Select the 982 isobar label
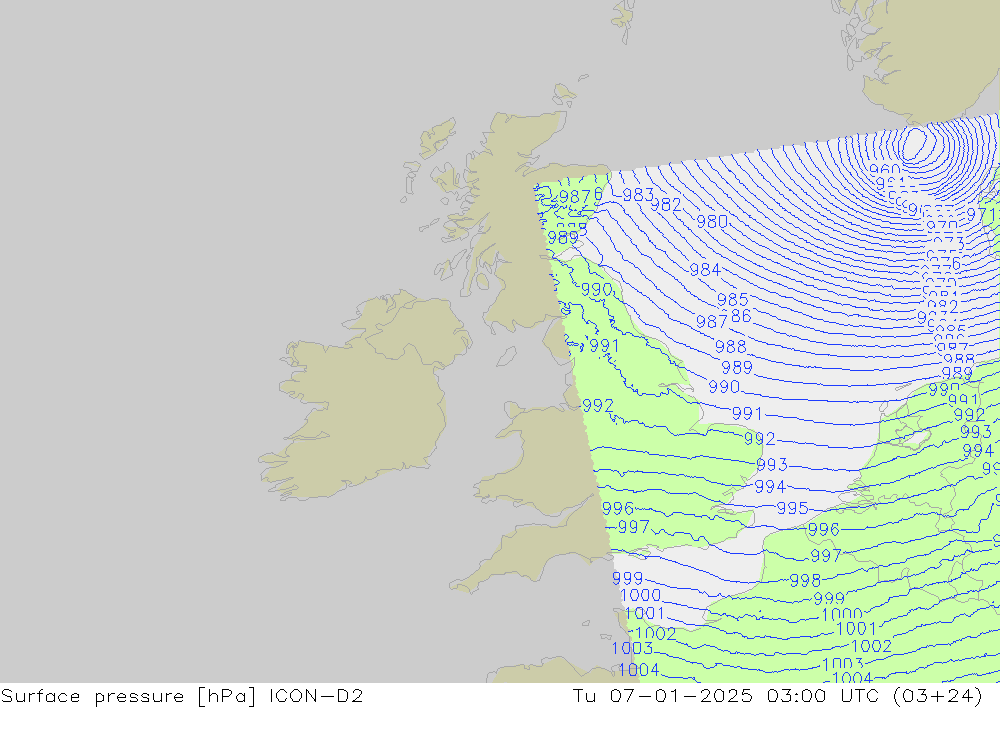Viewport: 1000px width, 733px height. pos(666,204)
